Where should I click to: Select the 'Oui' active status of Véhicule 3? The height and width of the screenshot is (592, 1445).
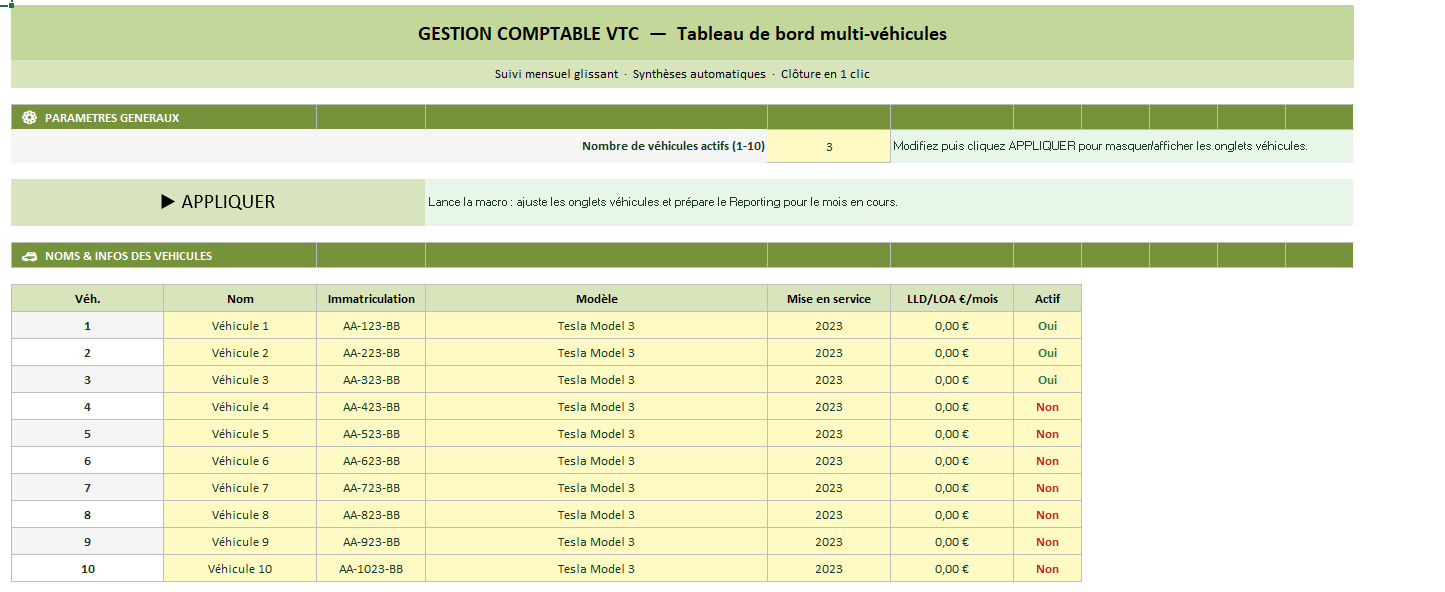click(x=1047, y=380)
